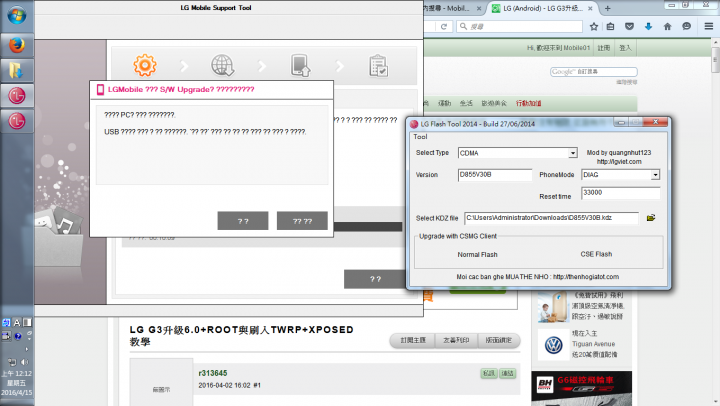Screen dimensions: 720x406
Task: Click the post date 2016-04-02 16:02
Action: pos(225,385)
